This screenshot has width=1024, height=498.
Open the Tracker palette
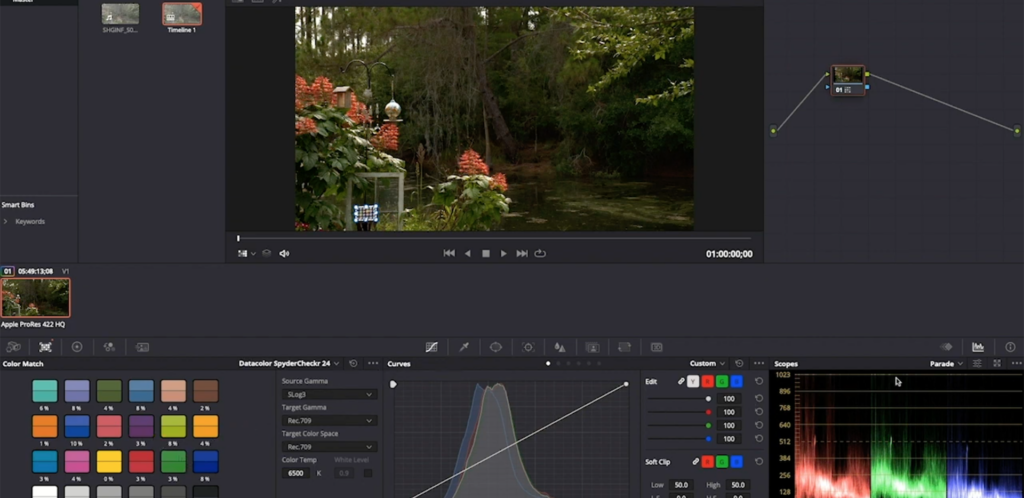pyautogui.click(x=528, y=347)
